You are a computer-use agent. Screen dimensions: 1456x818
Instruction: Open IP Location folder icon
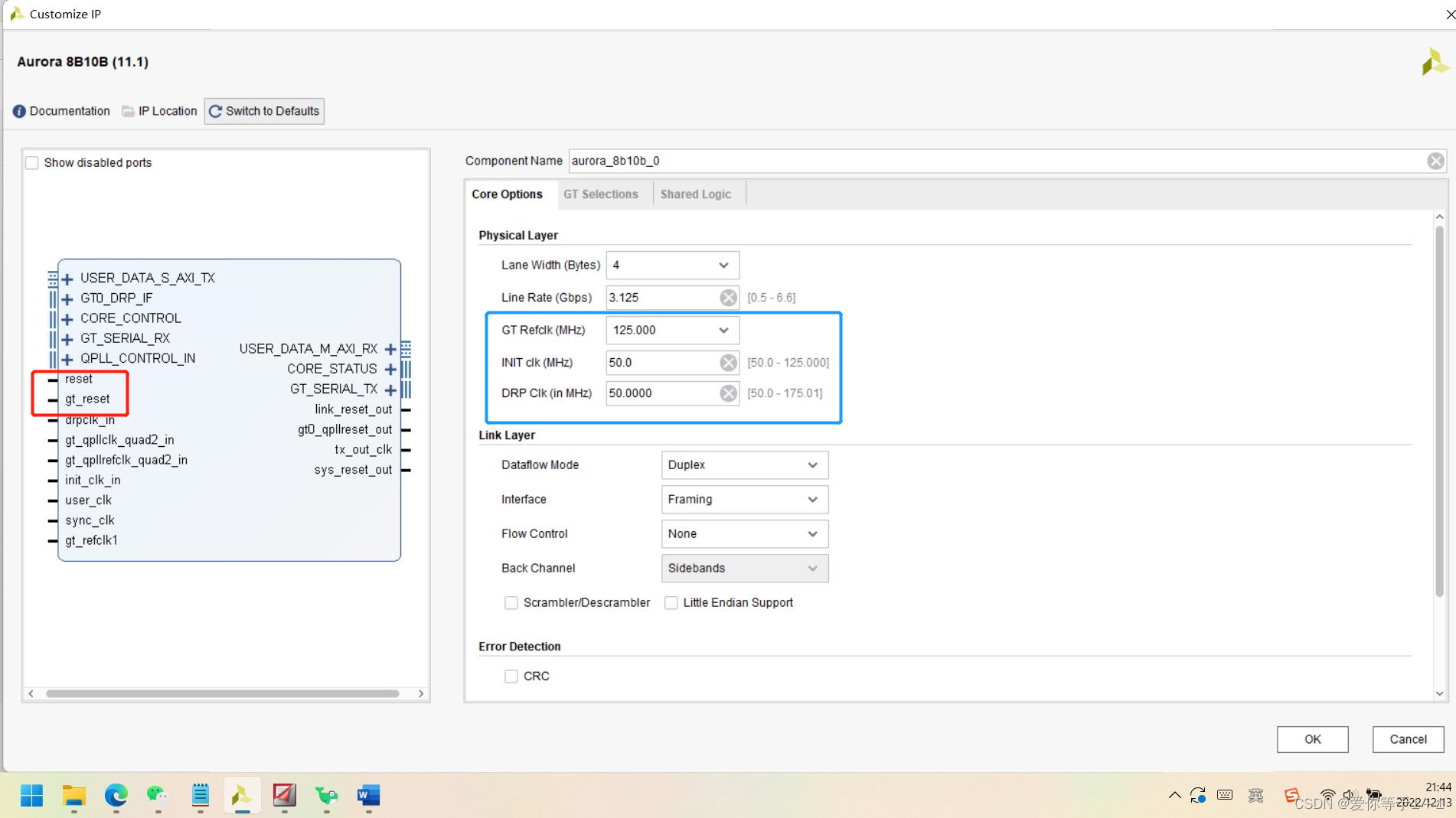tap(129, 112)
